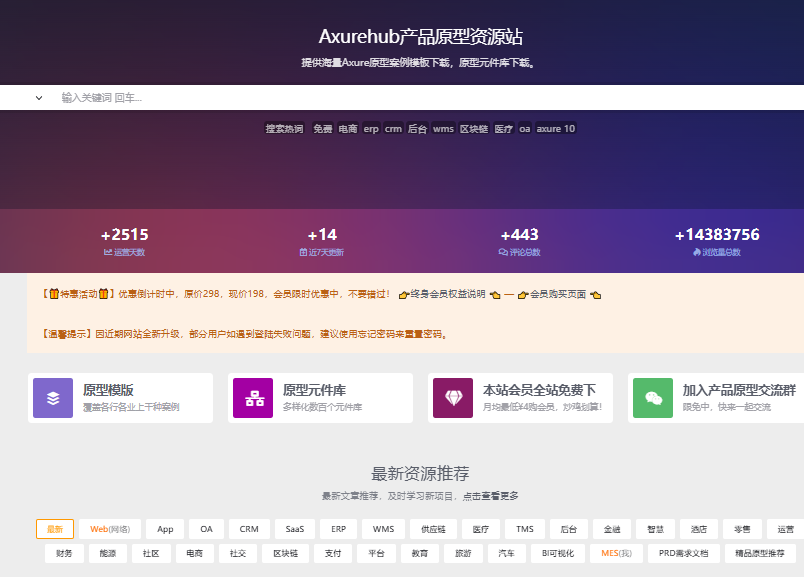Open the axure 10 hot search tag

556,128
